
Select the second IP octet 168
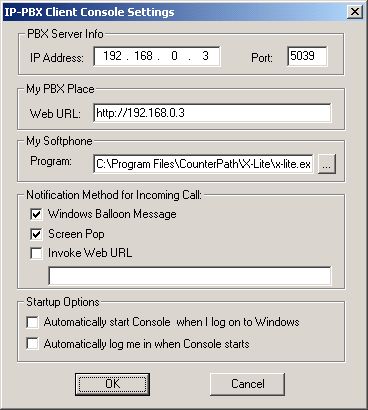coord(143,56)
